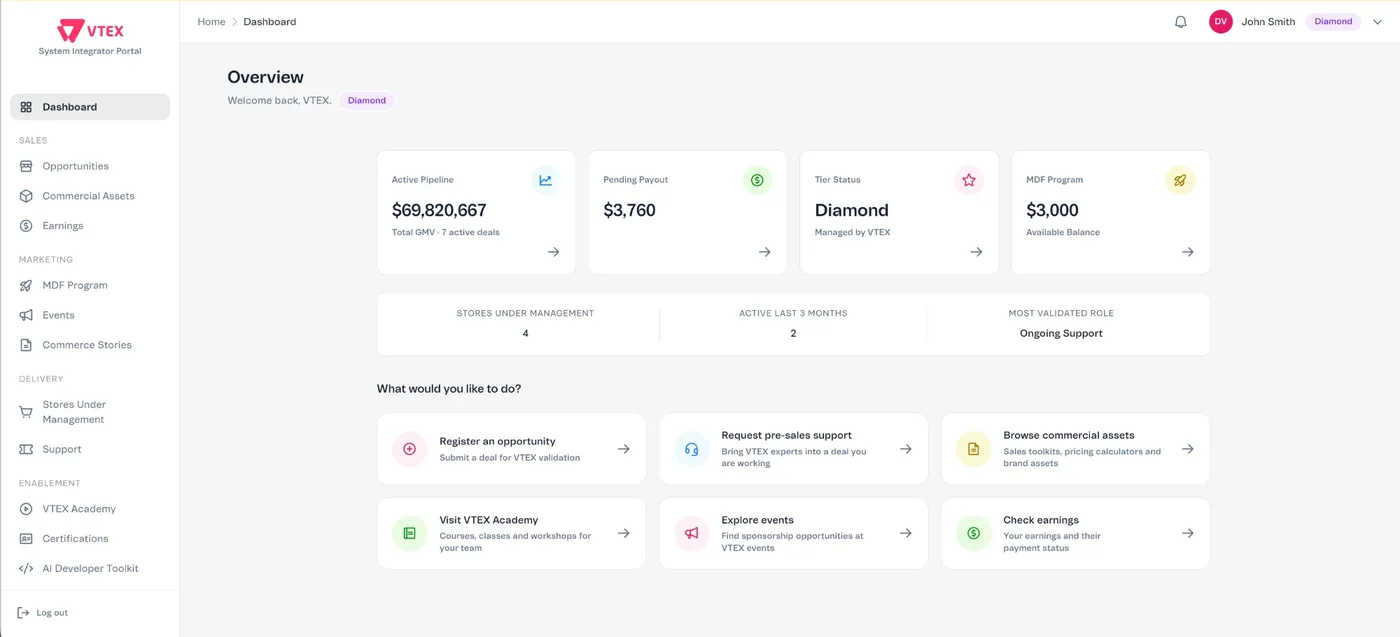This screenshot has width=1400, height=637.
Task: Click the Browse commercial assets document icon
Action: point(973,449)
